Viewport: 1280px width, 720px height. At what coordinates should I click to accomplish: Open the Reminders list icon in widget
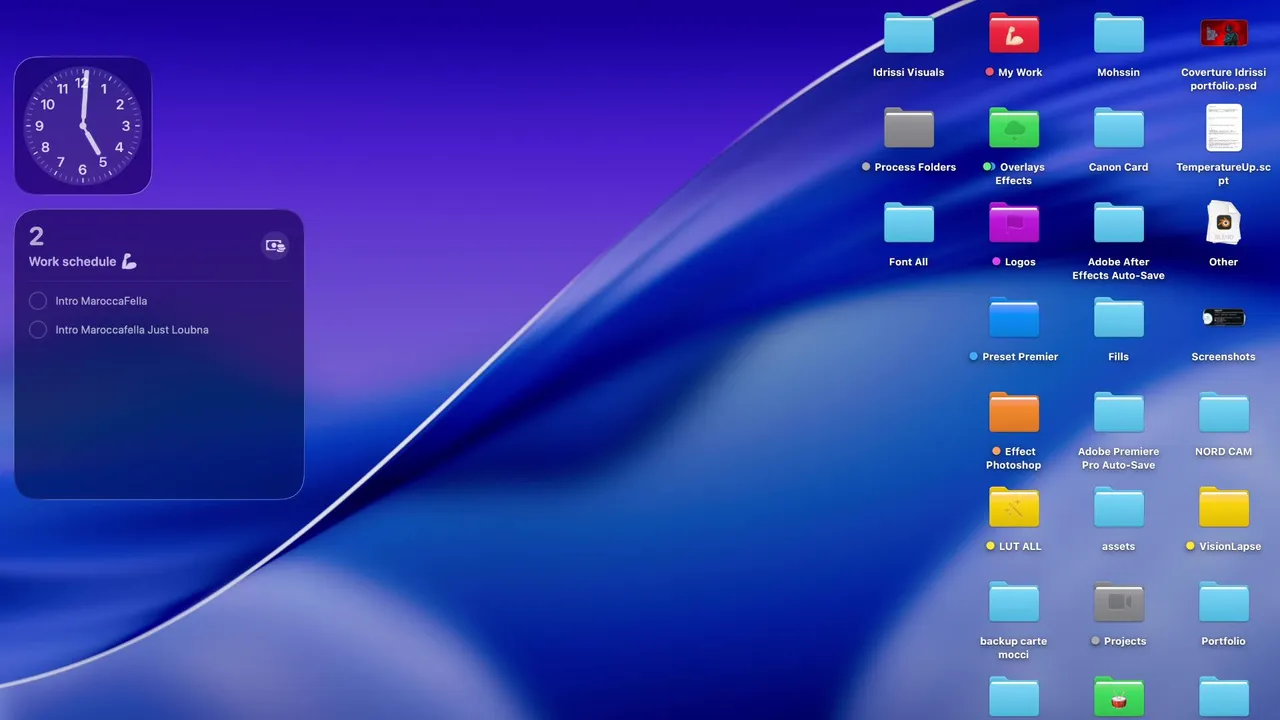tap(275, 246)
